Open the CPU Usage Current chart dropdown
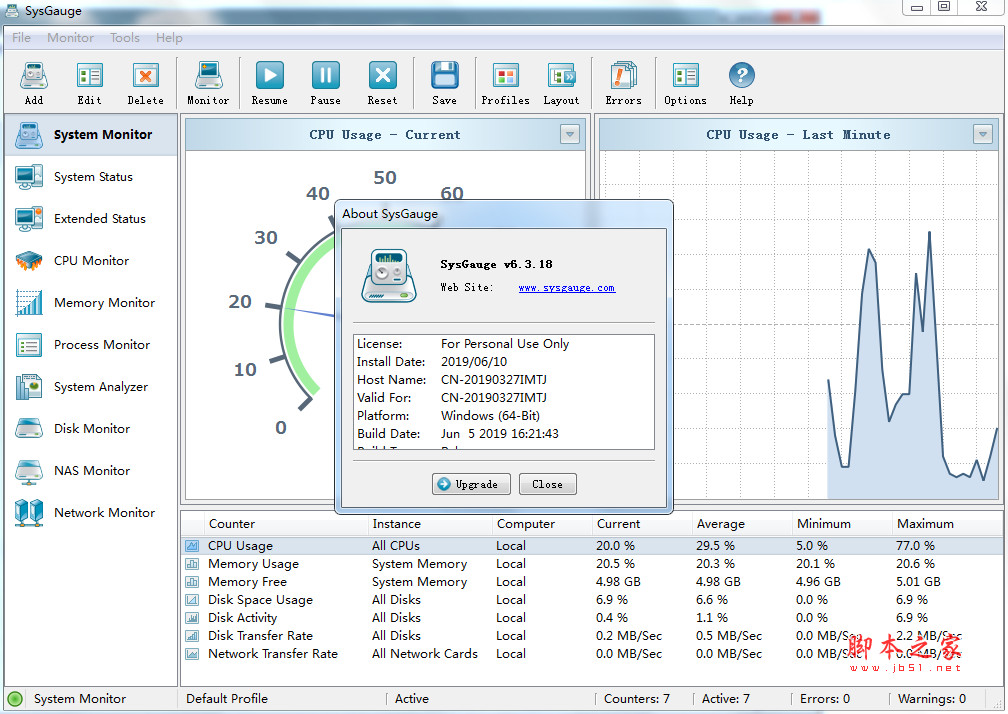Image resolution: width=1008 pixels, height=714 pixels. click(570, 134)
